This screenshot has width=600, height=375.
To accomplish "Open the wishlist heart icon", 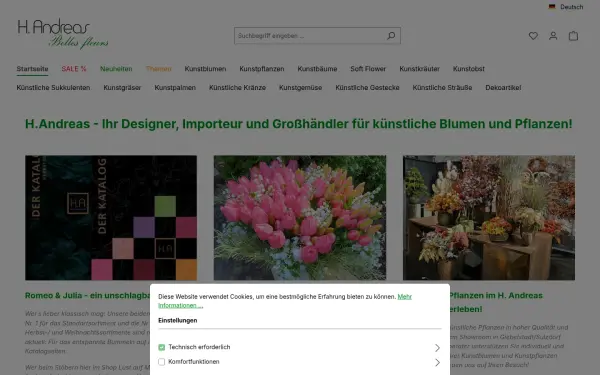I will coord(533,36).
